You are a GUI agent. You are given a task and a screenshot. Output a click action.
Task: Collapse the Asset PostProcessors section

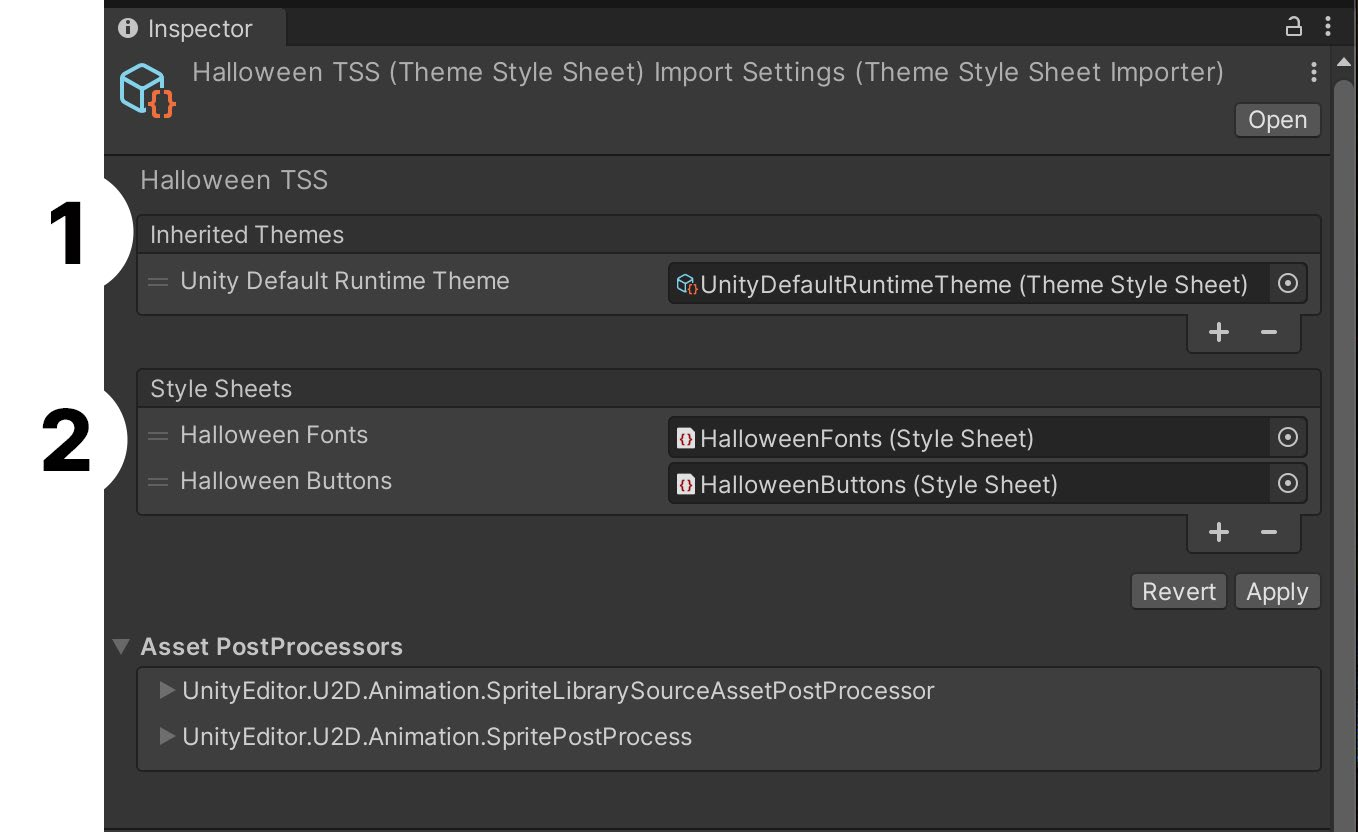coord(121,647)
